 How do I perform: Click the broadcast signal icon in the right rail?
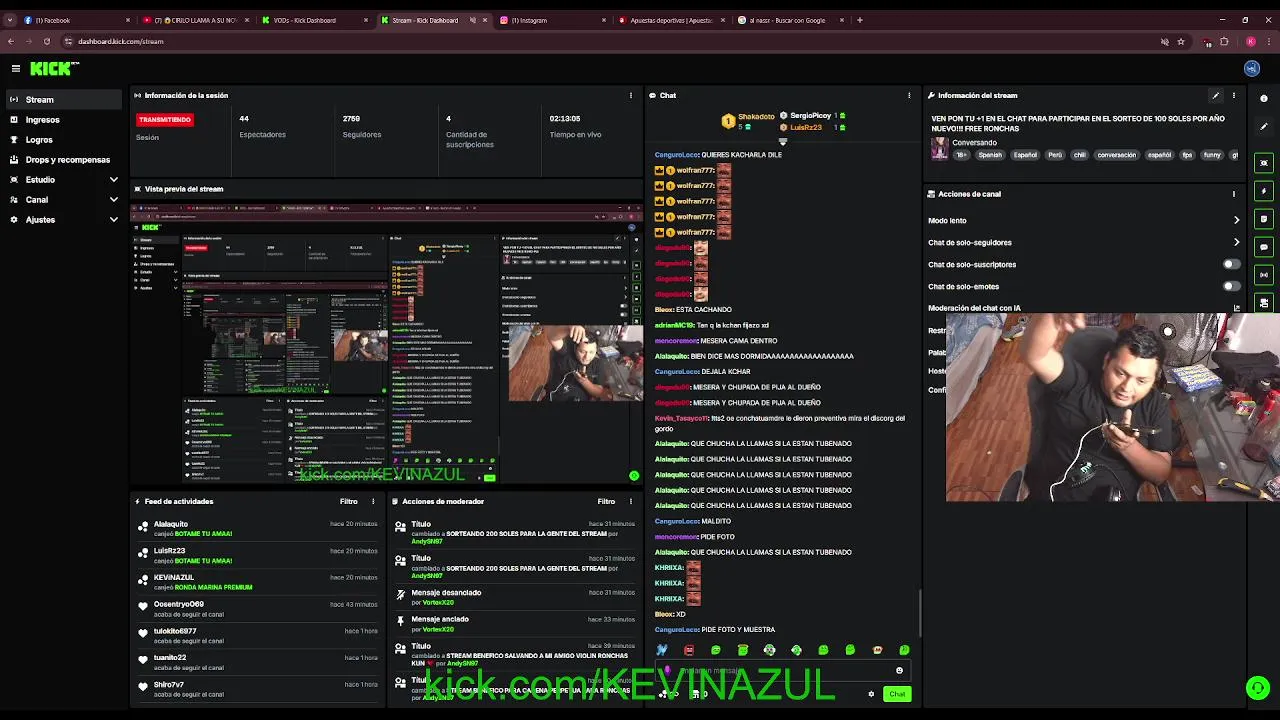coord(1264,275)
